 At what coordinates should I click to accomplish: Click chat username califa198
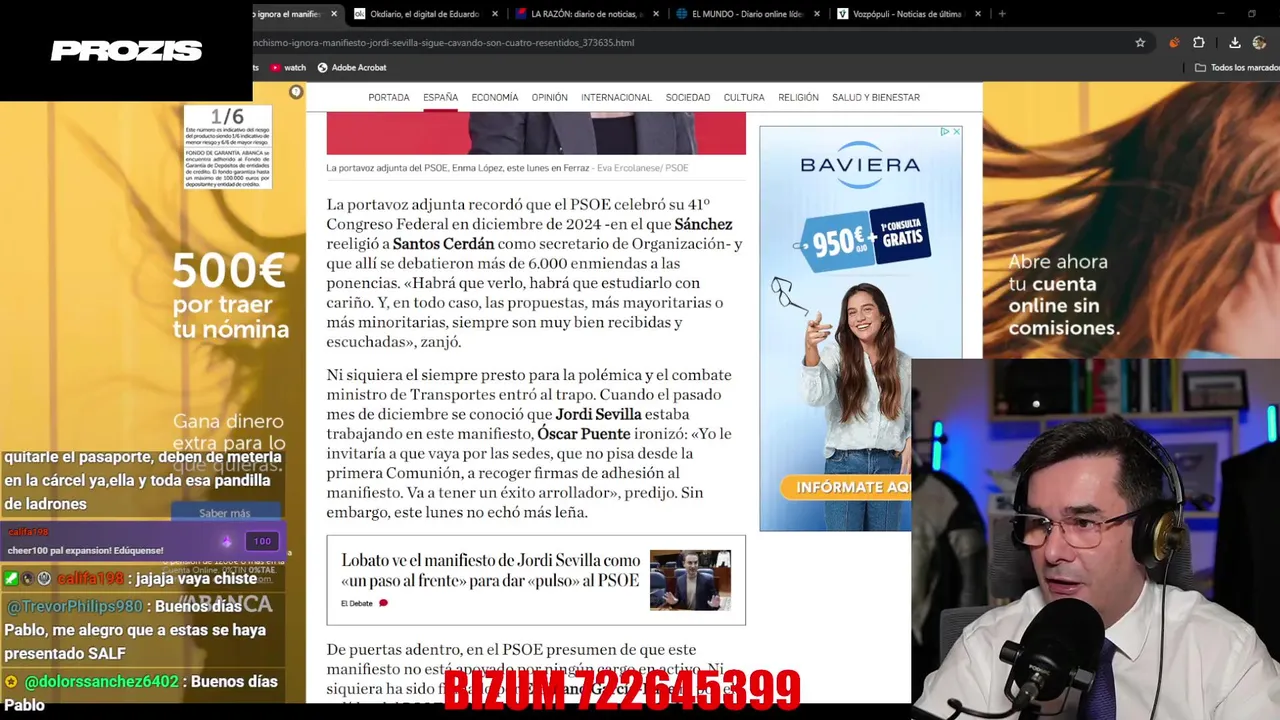click(x=90, y=579)
